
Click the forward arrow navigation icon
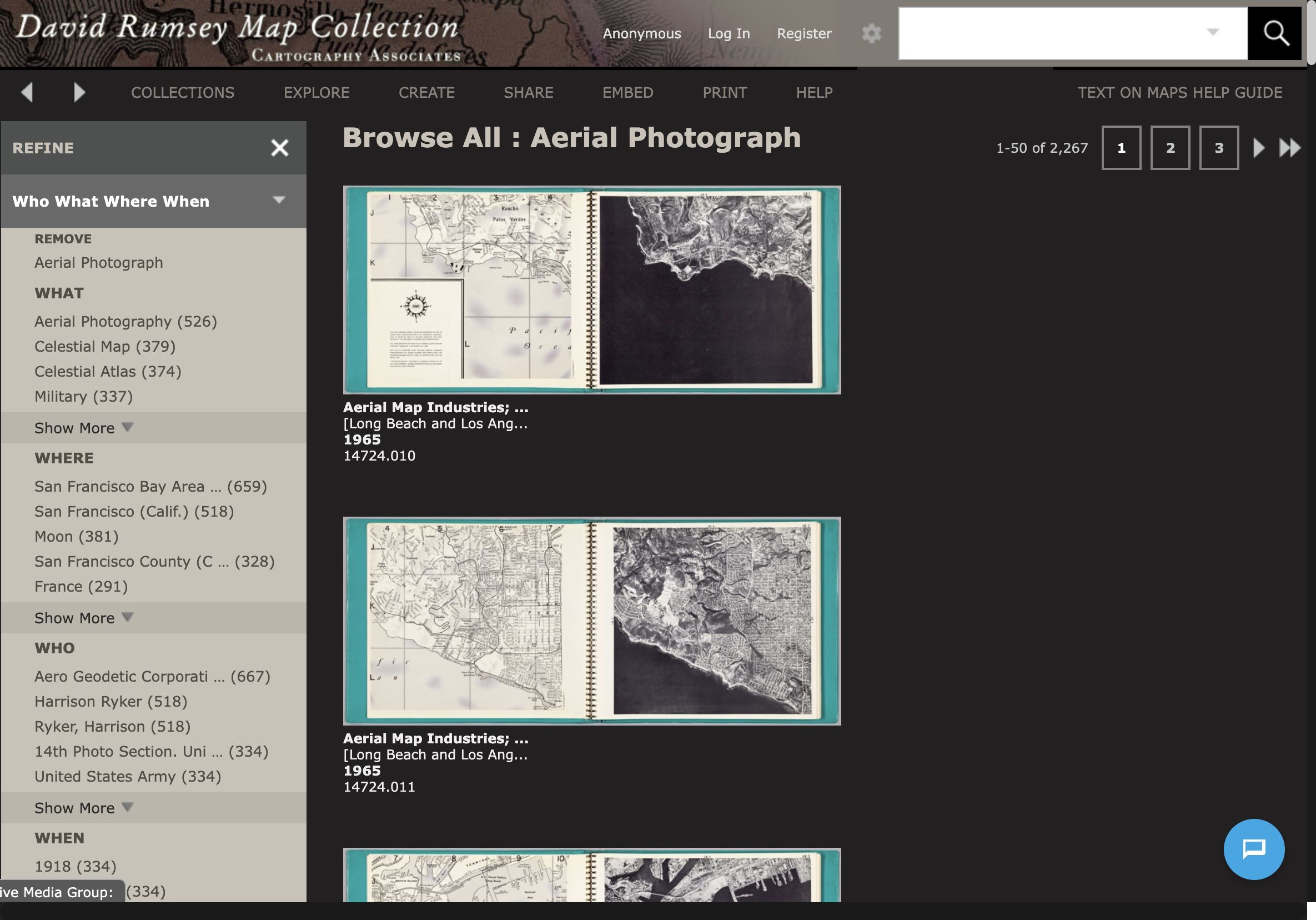coord(79,92)
